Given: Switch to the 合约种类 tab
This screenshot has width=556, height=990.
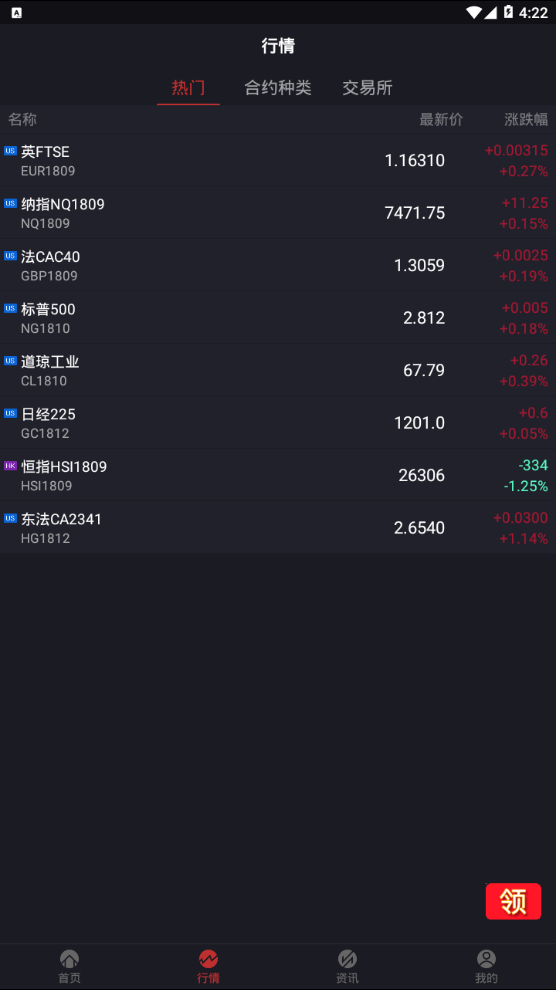Looking at the screenshot, I should pyautogui.click(x=278, y=88).
